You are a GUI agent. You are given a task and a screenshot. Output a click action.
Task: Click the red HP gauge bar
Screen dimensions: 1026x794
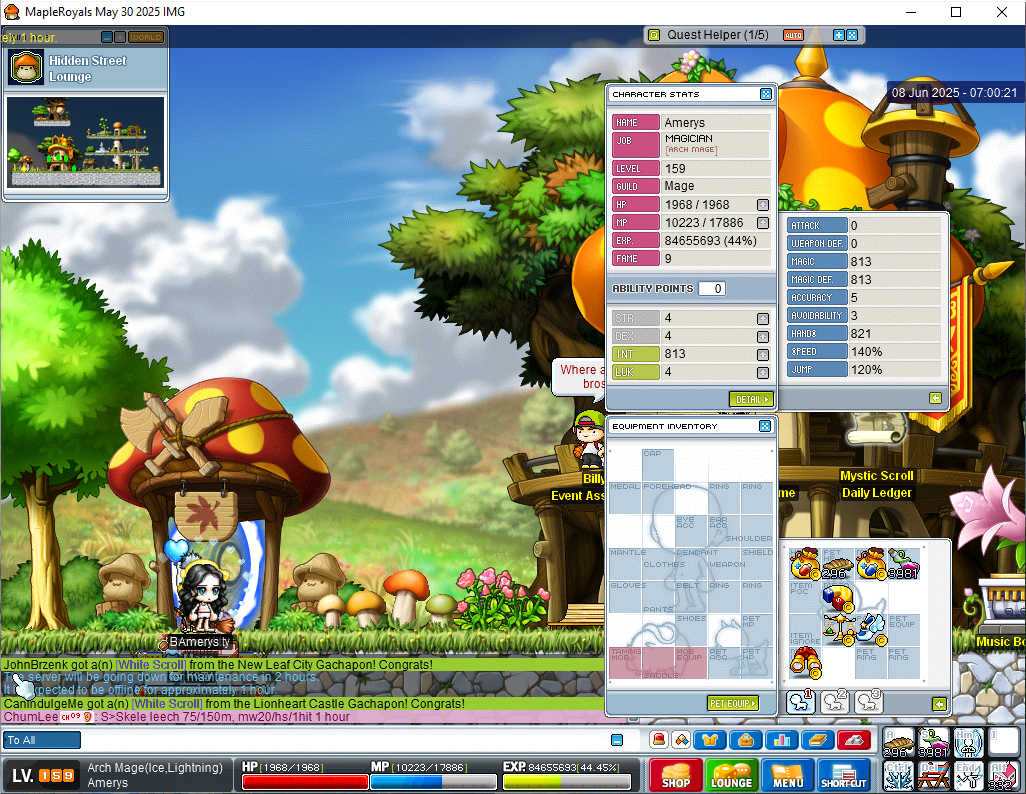point(305,782)
